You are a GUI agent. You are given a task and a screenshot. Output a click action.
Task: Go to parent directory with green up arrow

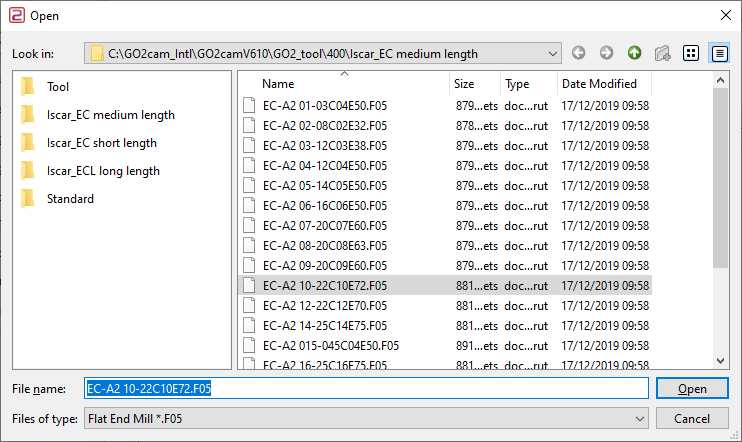point(634,53)
